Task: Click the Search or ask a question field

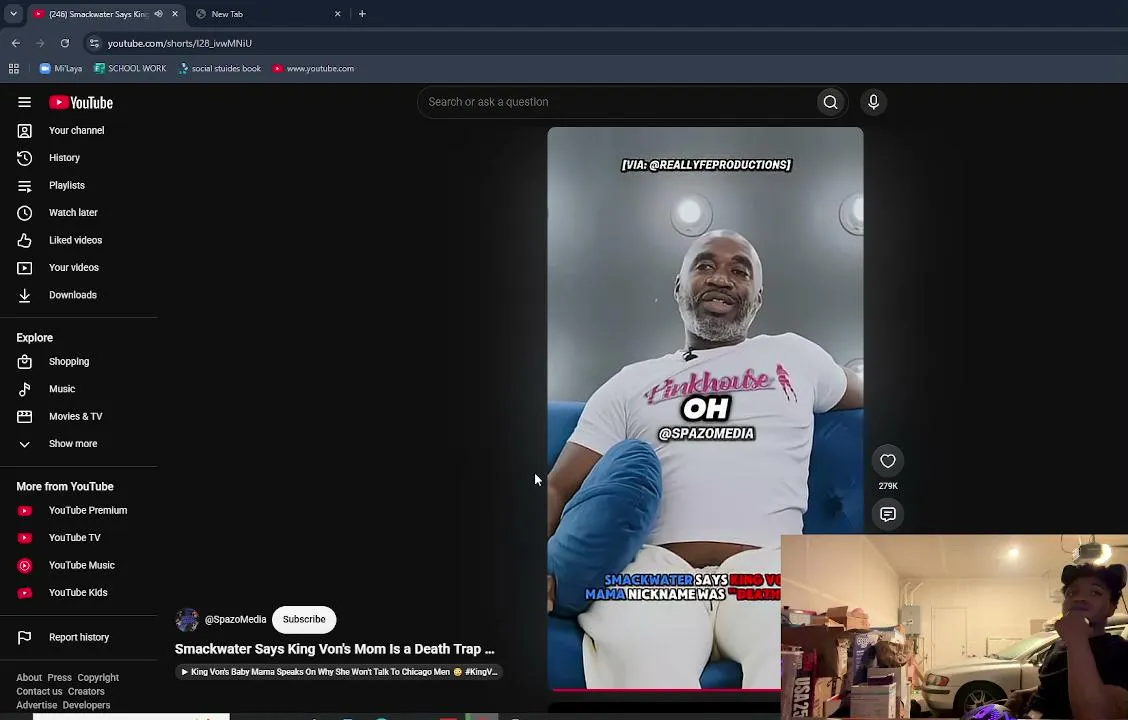Action: [x=617, y=102]
